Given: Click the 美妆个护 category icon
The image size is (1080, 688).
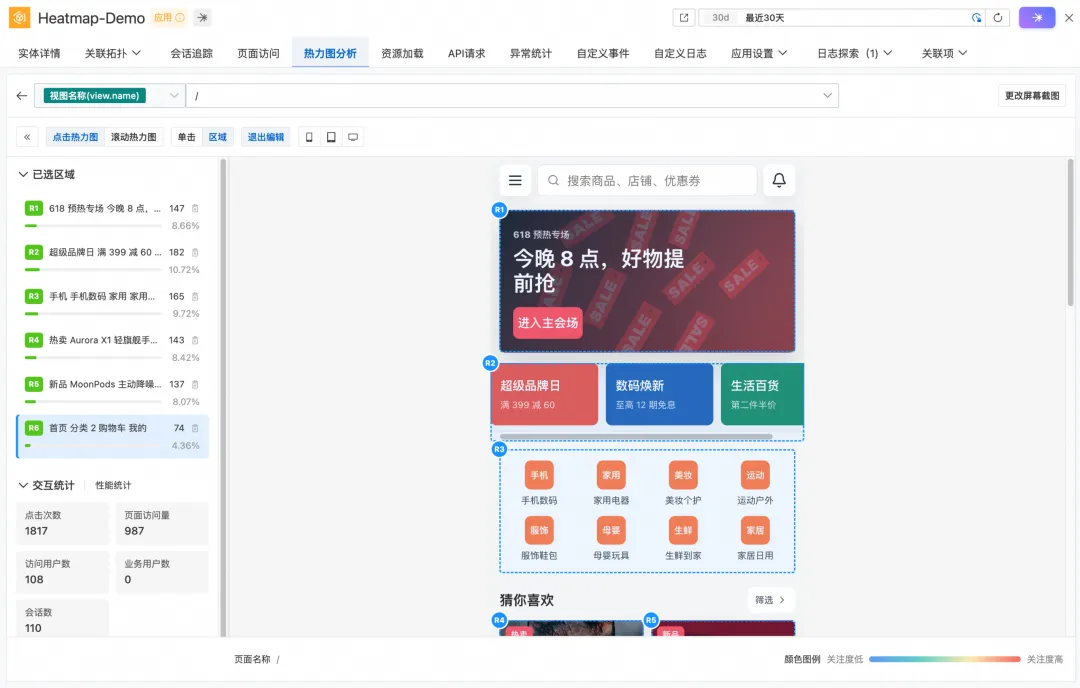Looking at the screenshot, I should pyautogui.click(x=683, y=475).
